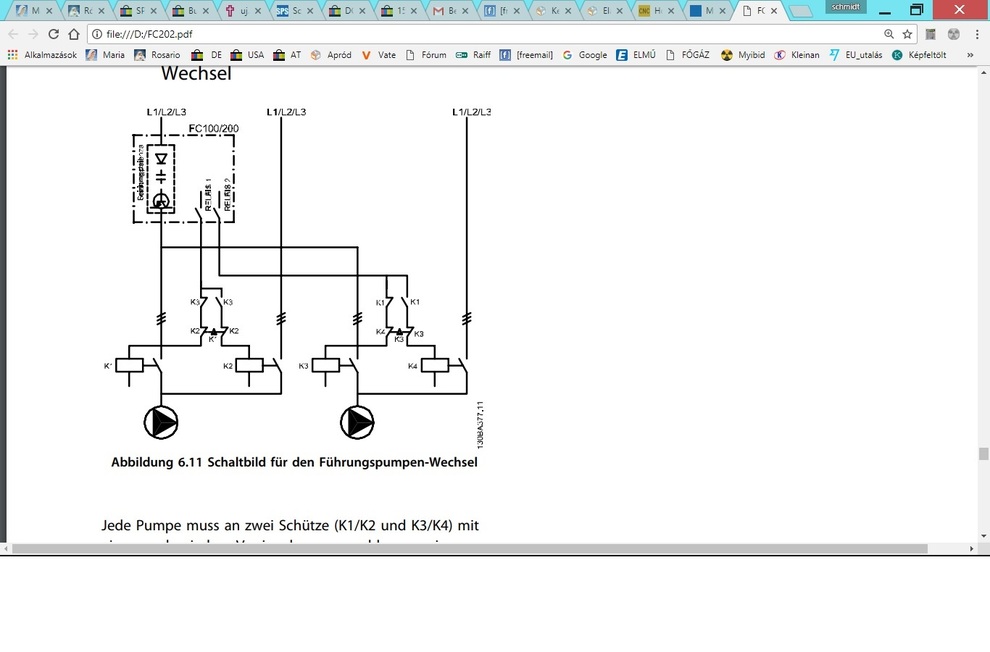Open the ELMŰ bookmark
This screenshot has width=990, height=652.
(x=636, y=55)
